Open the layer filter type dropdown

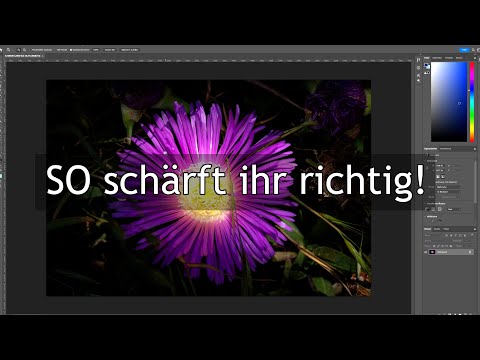(434, 235)
